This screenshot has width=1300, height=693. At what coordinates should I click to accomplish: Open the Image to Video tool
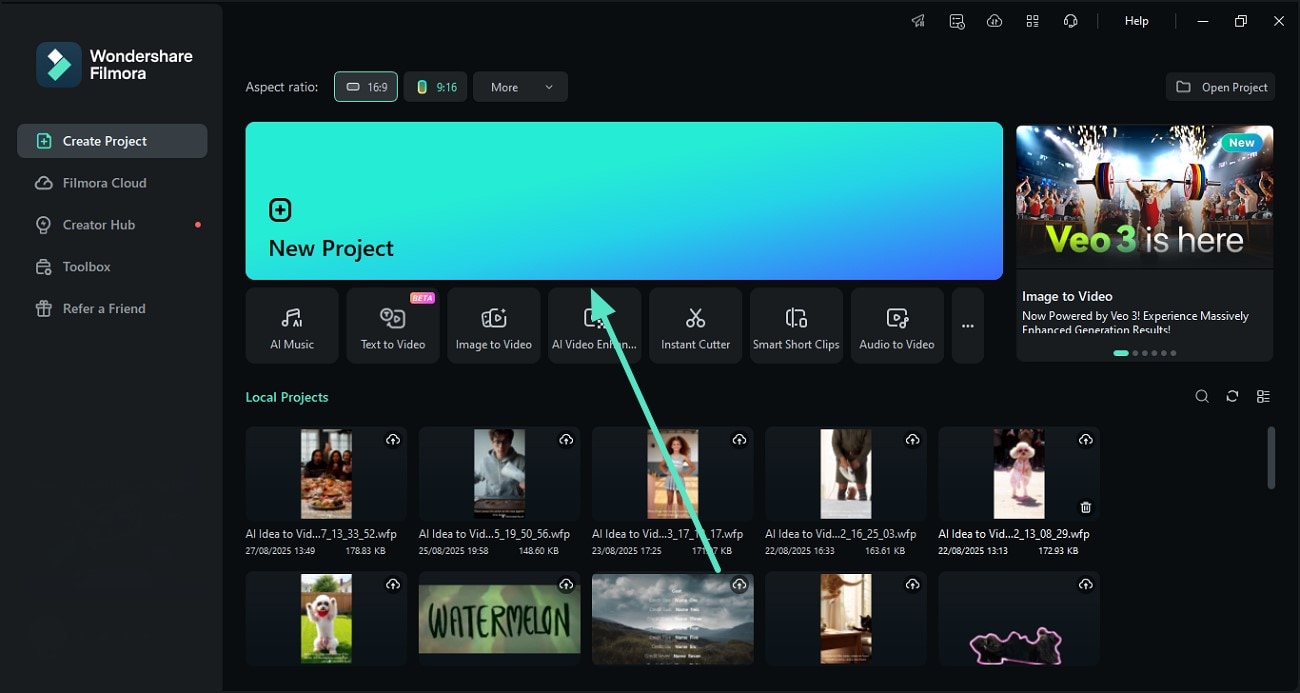[494, 325]
